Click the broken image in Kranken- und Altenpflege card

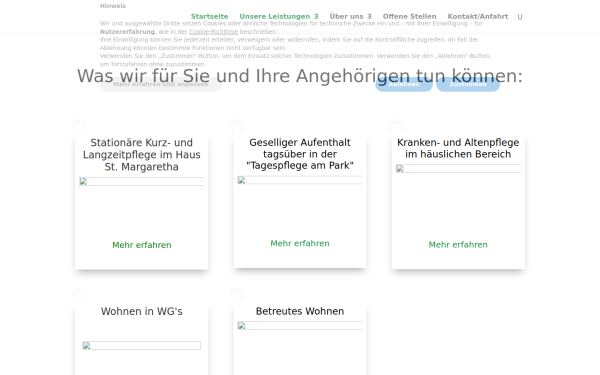(458, 169)
